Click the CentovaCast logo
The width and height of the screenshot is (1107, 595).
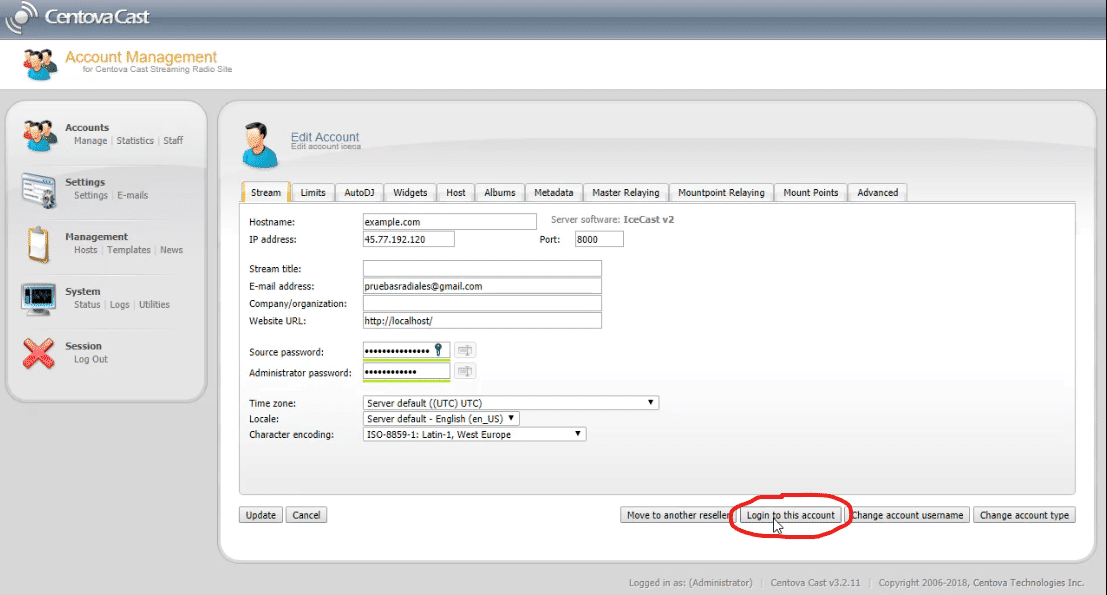78,17
